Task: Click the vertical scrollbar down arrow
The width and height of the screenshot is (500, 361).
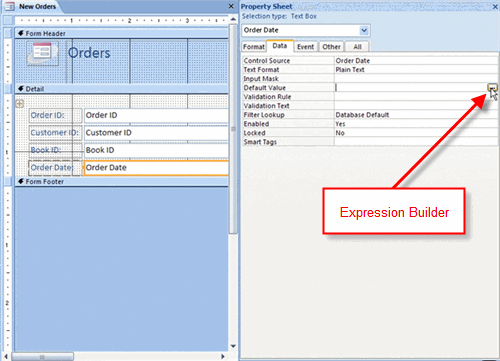Action: click(x=233, y=346)
